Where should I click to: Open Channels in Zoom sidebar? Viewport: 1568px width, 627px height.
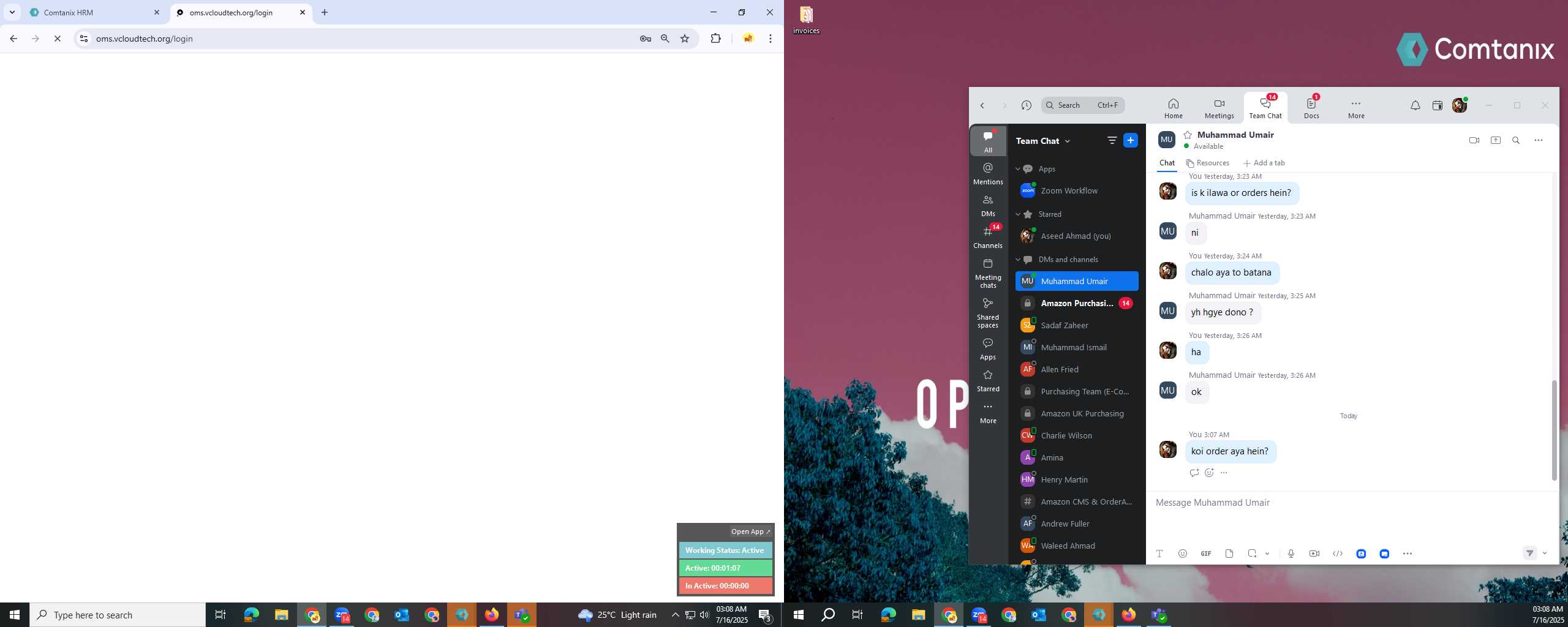(x=988, y=237)
